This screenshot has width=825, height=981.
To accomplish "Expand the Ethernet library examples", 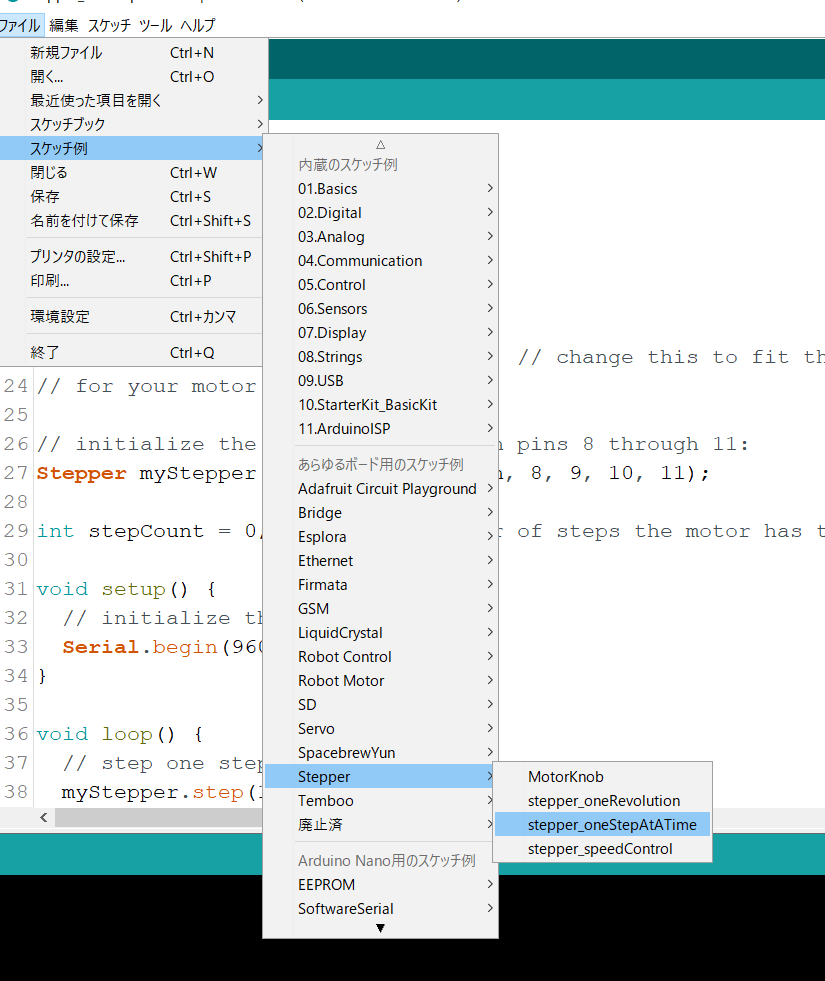I will (380, 561).
